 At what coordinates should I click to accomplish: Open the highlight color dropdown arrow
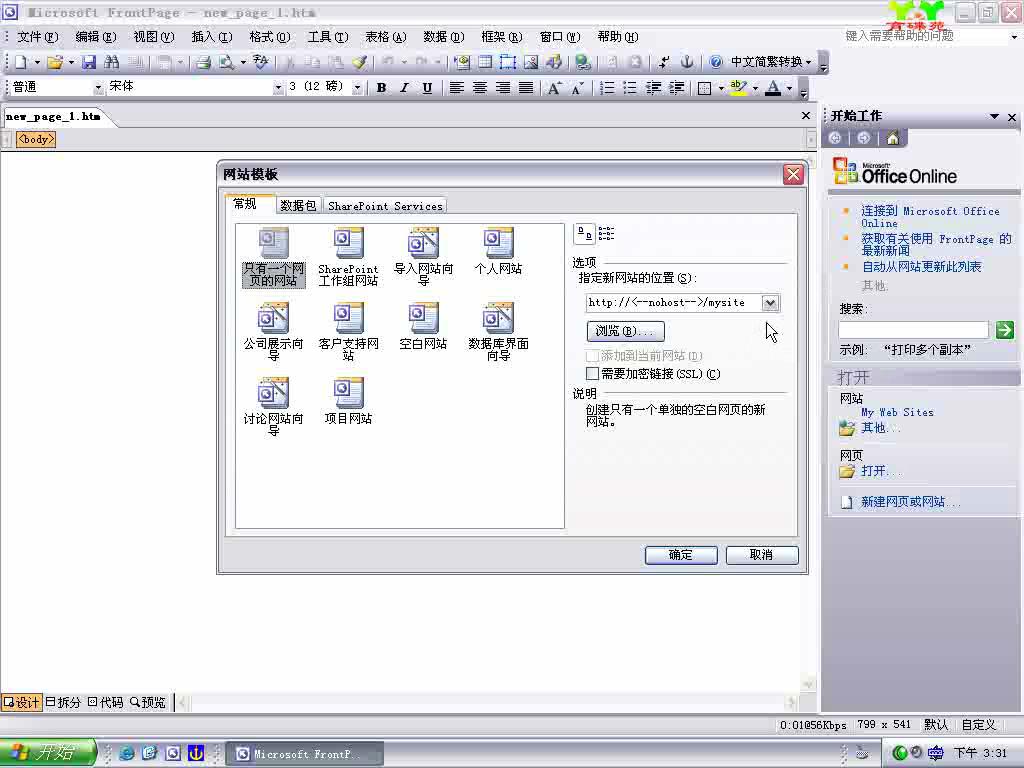pos(756,88)
